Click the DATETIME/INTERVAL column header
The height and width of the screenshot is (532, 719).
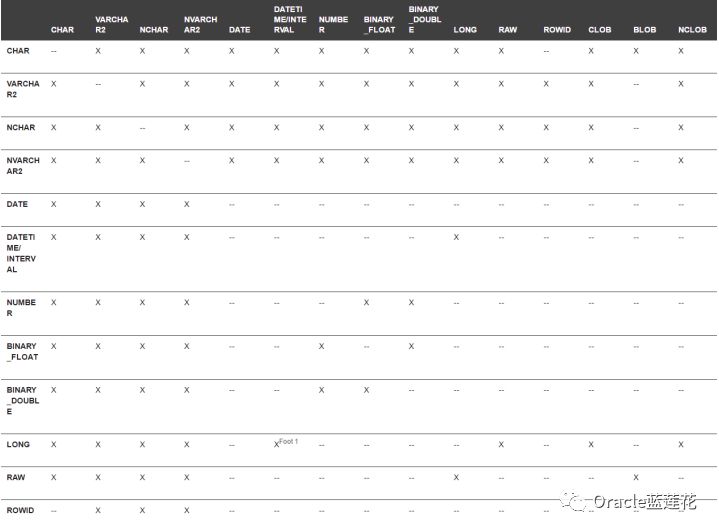pyautogui.click(x=290, y=20)
